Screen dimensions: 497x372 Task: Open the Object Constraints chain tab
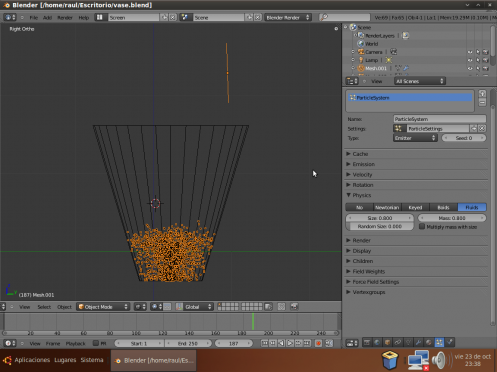click(x=398, y=342)
